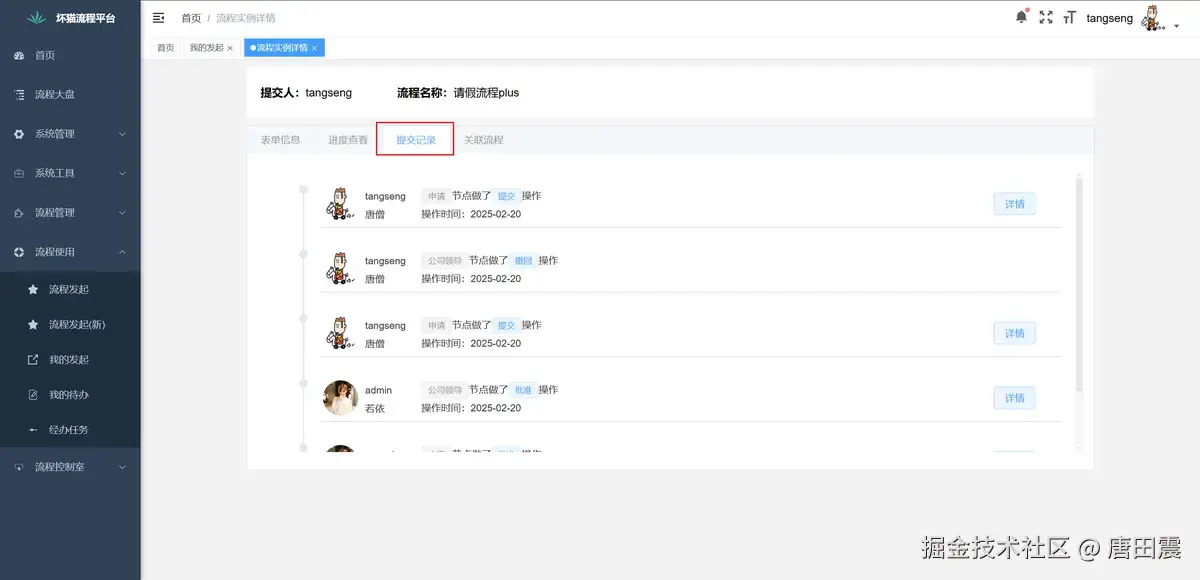1200x580 pixels.
Task: Click the 撤回 tag in 公司领导 record
Action: pos(523,261)
